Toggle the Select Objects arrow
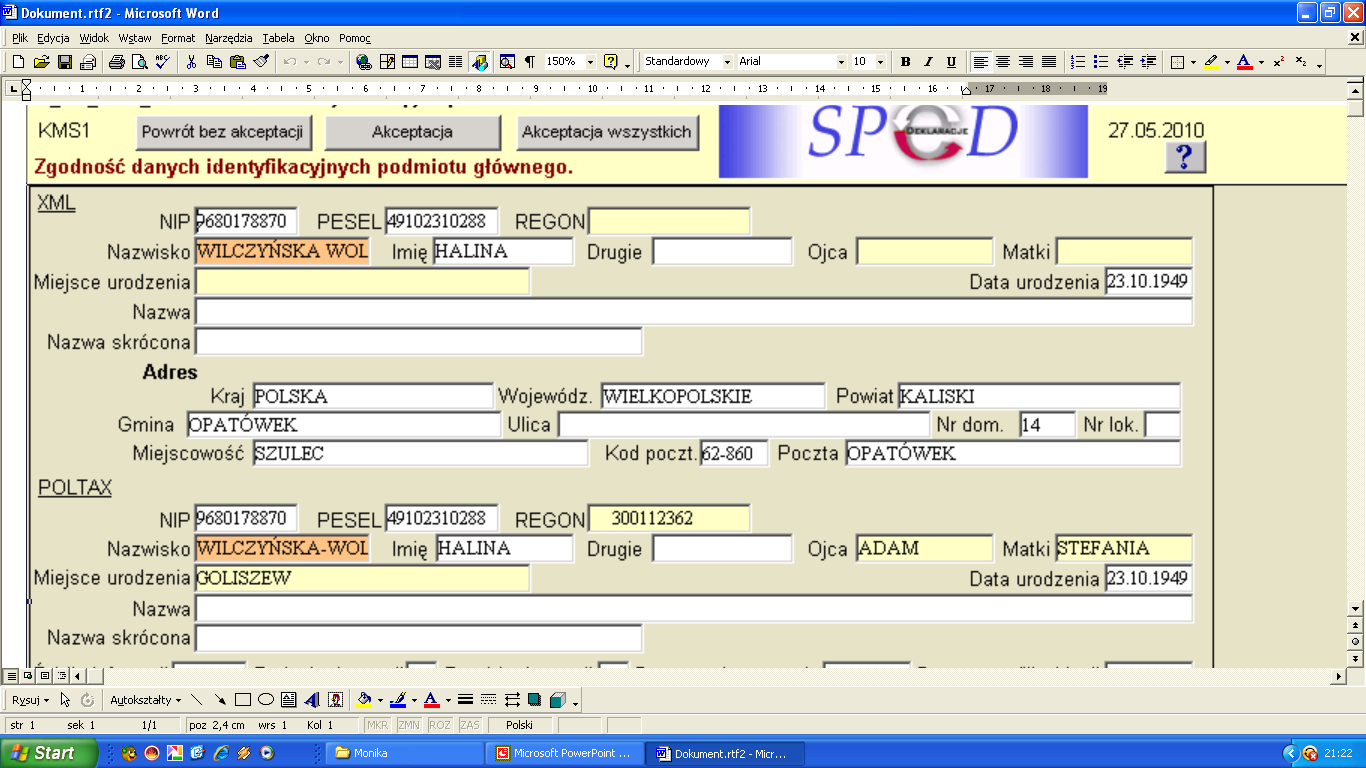The height and width of the screenshot is (768, 1366). click(65, 700)
